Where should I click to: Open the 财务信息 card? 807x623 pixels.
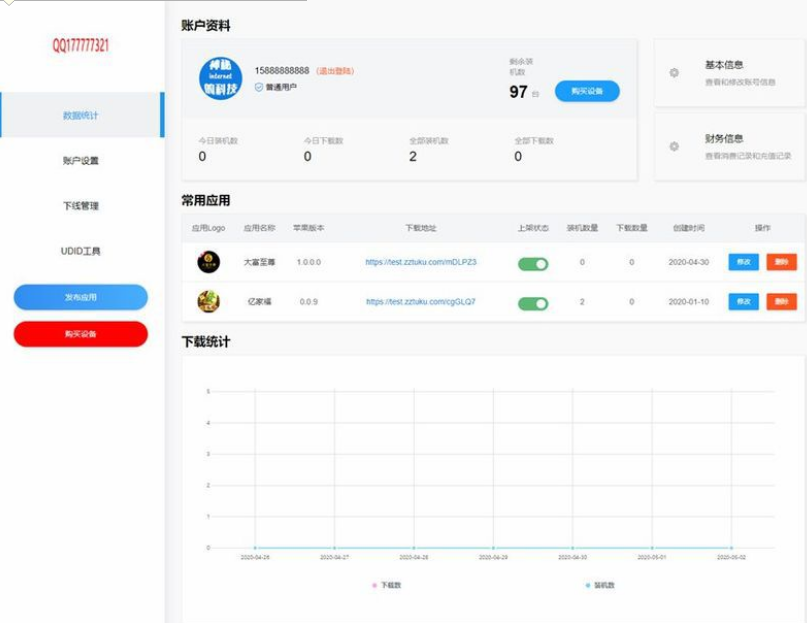(729, 146)
